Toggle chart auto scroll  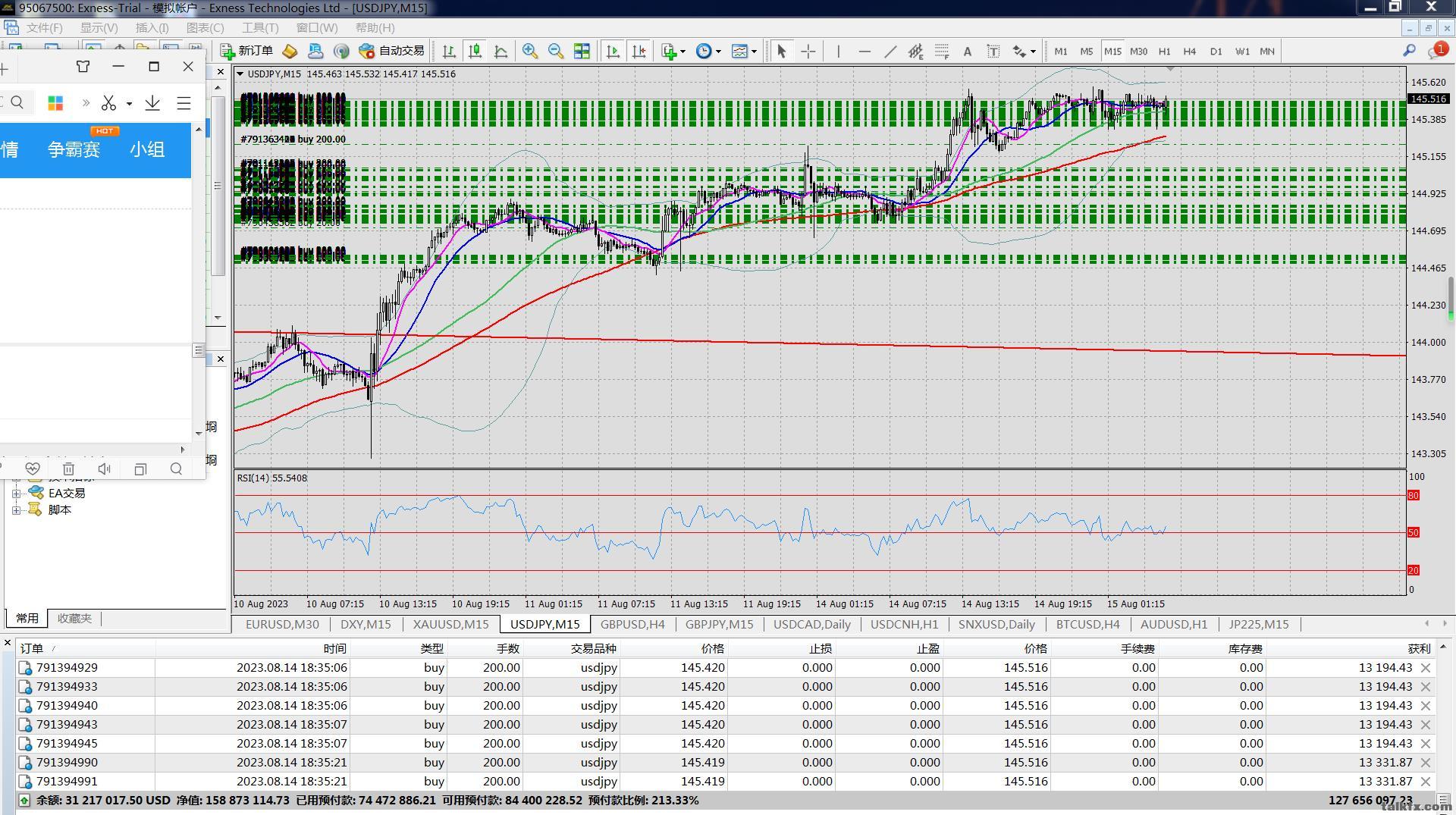click(613, 51)
